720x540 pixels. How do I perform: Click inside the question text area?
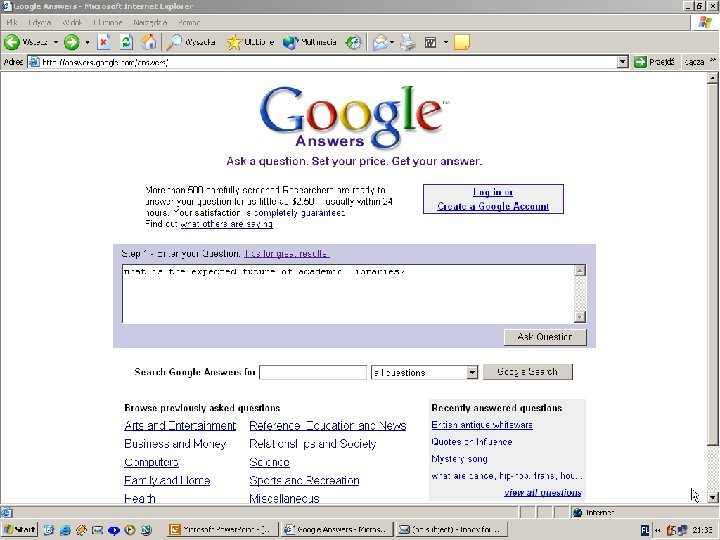pos(348,294)
